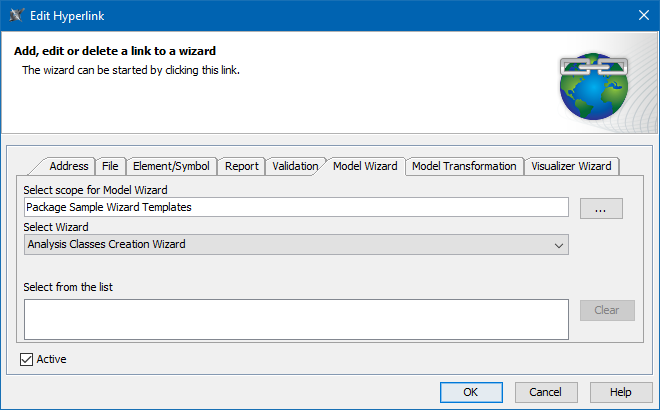660x410 pixels.
Task: Select the Element/Symbol tab
Action: [171, 166]
